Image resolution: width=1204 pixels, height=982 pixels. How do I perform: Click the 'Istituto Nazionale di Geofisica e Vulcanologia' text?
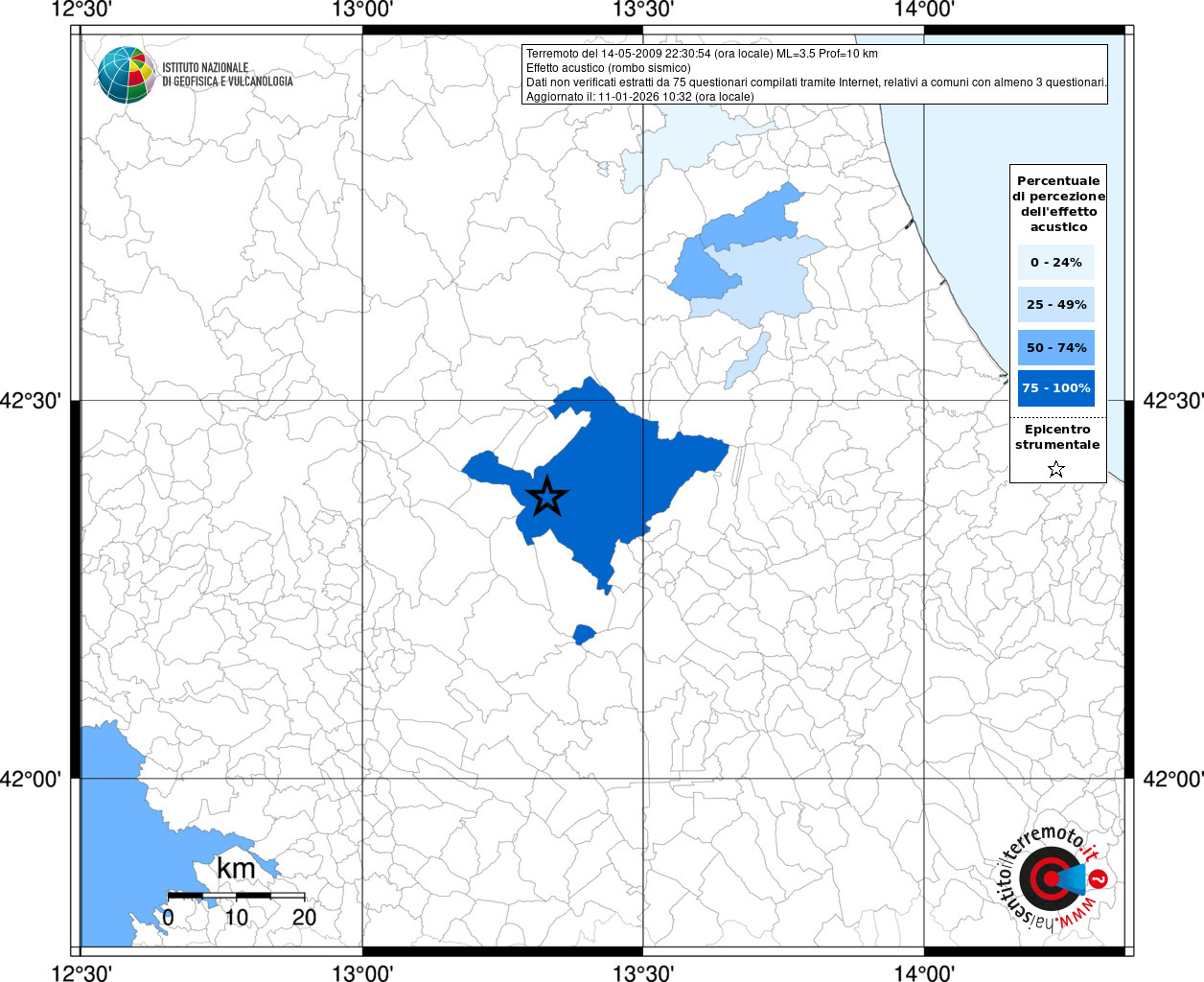[227, 75]
